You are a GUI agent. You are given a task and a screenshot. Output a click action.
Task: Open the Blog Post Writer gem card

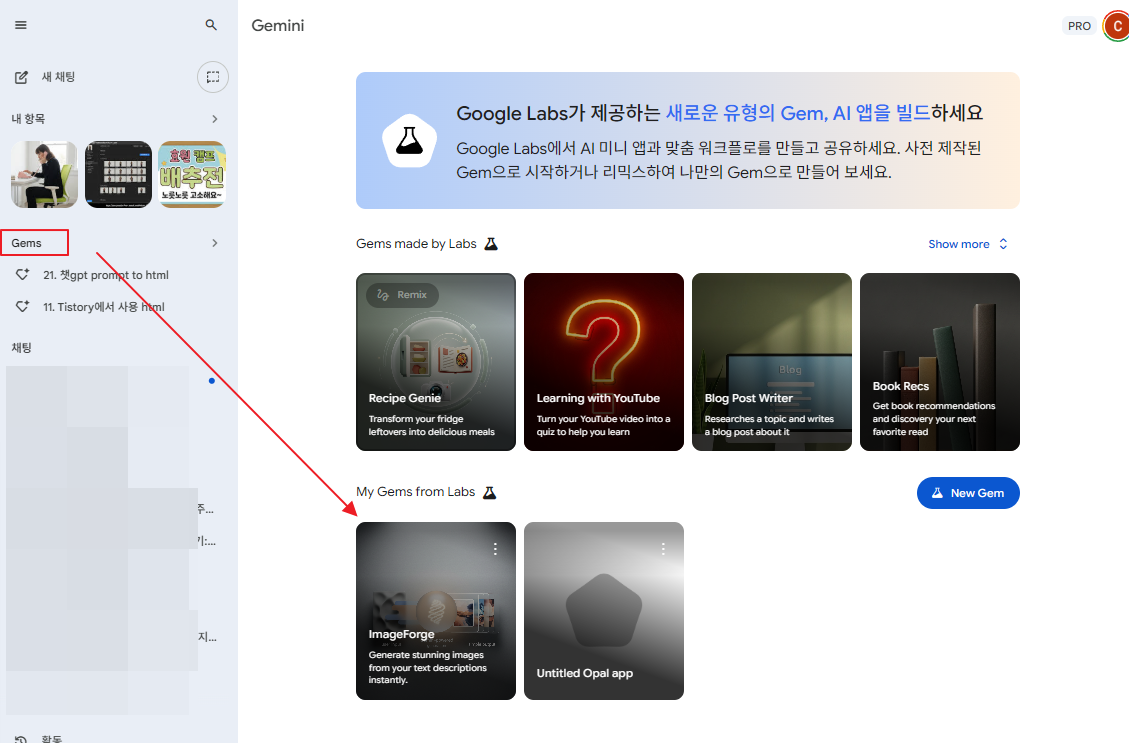772,362
